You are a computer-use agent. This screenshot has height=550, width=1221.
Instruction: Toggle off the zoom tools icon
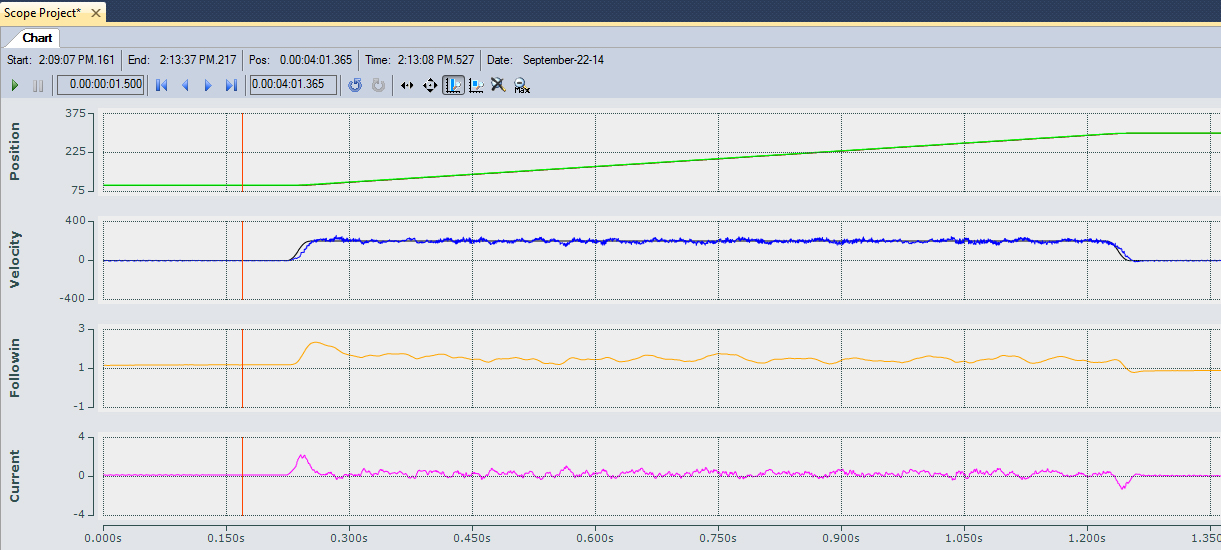(x=498, y=86)
